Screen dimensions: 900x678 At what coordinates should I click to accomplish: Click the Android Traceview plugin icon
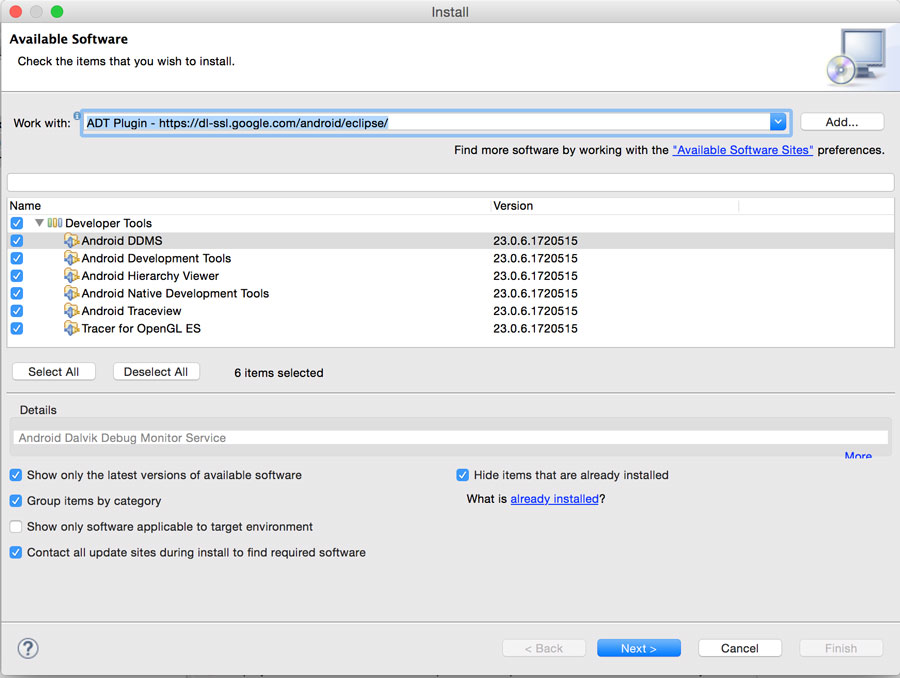(x=71, y=311)
